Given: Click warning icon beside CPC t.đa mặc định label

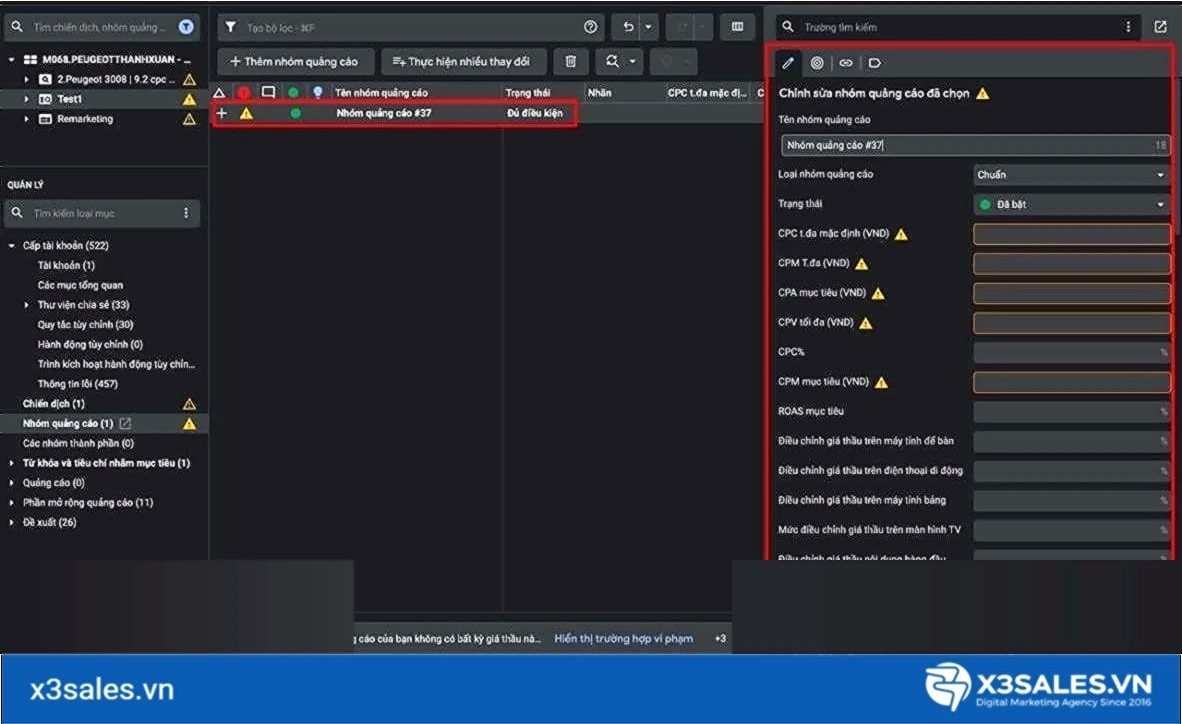Looking at the screenshot, I should click(x=901, y=235).
